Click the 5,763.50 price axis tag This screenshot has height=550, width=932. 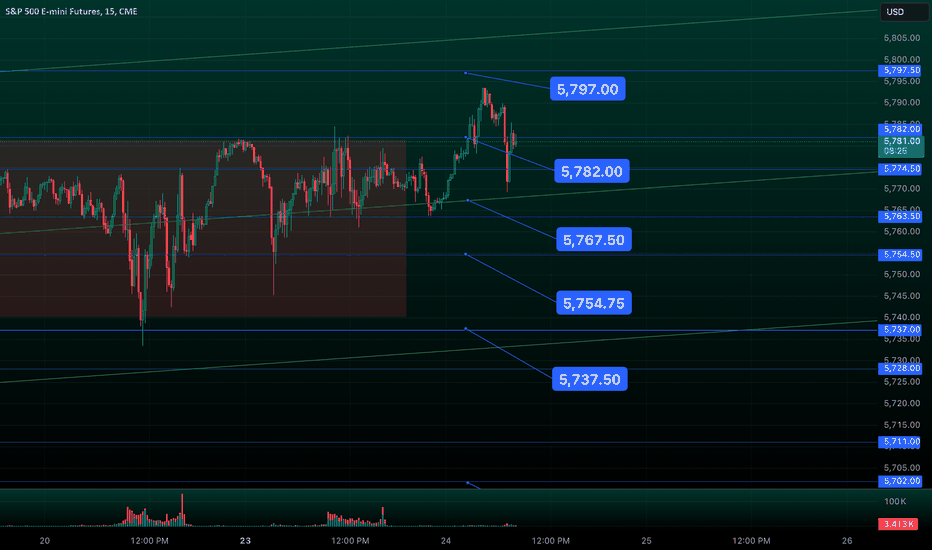(900, 216)
